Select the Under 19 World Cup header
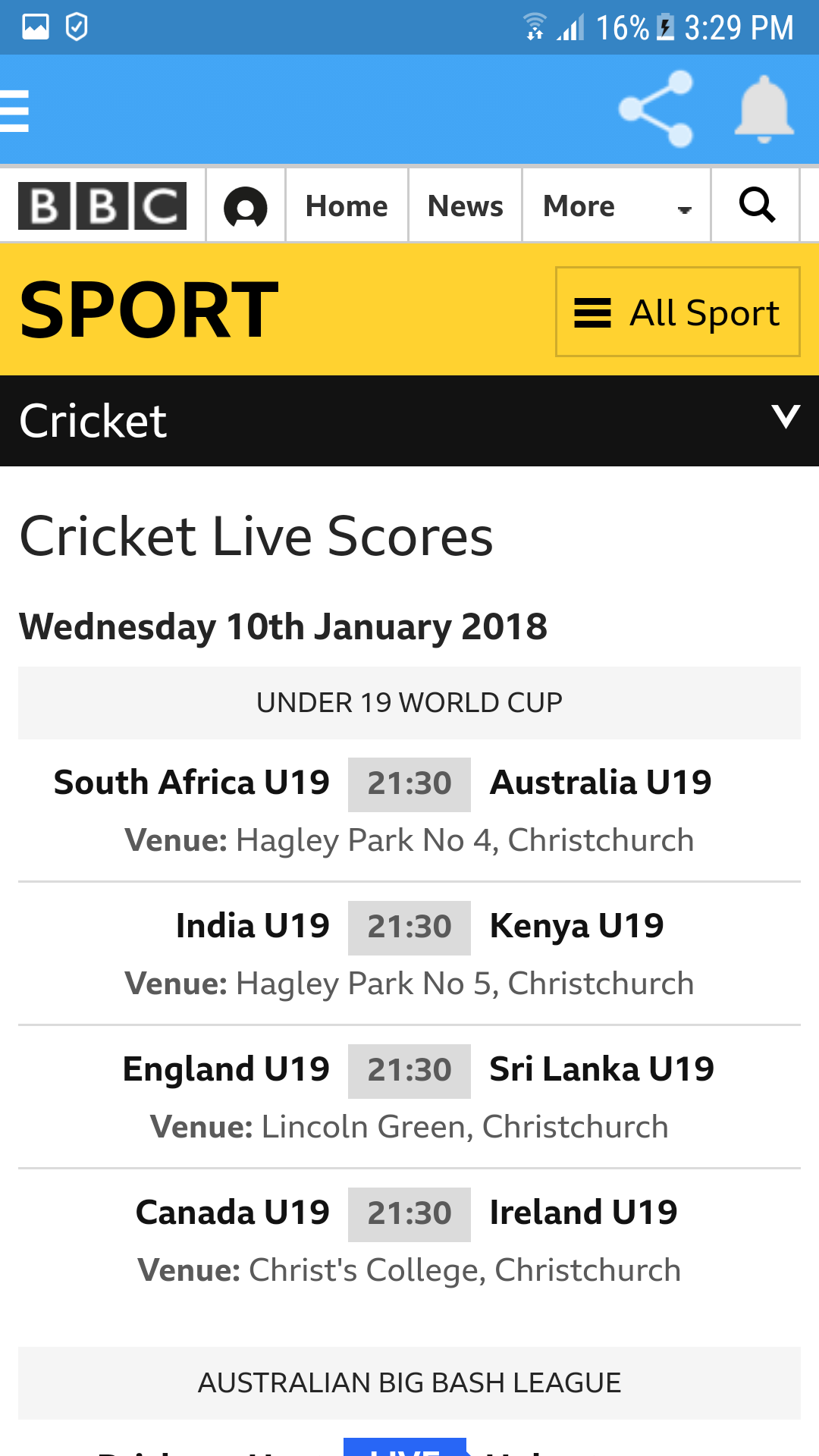This screenshot has height=1456, width=819. pyautogui.click(x=409, y=703)
